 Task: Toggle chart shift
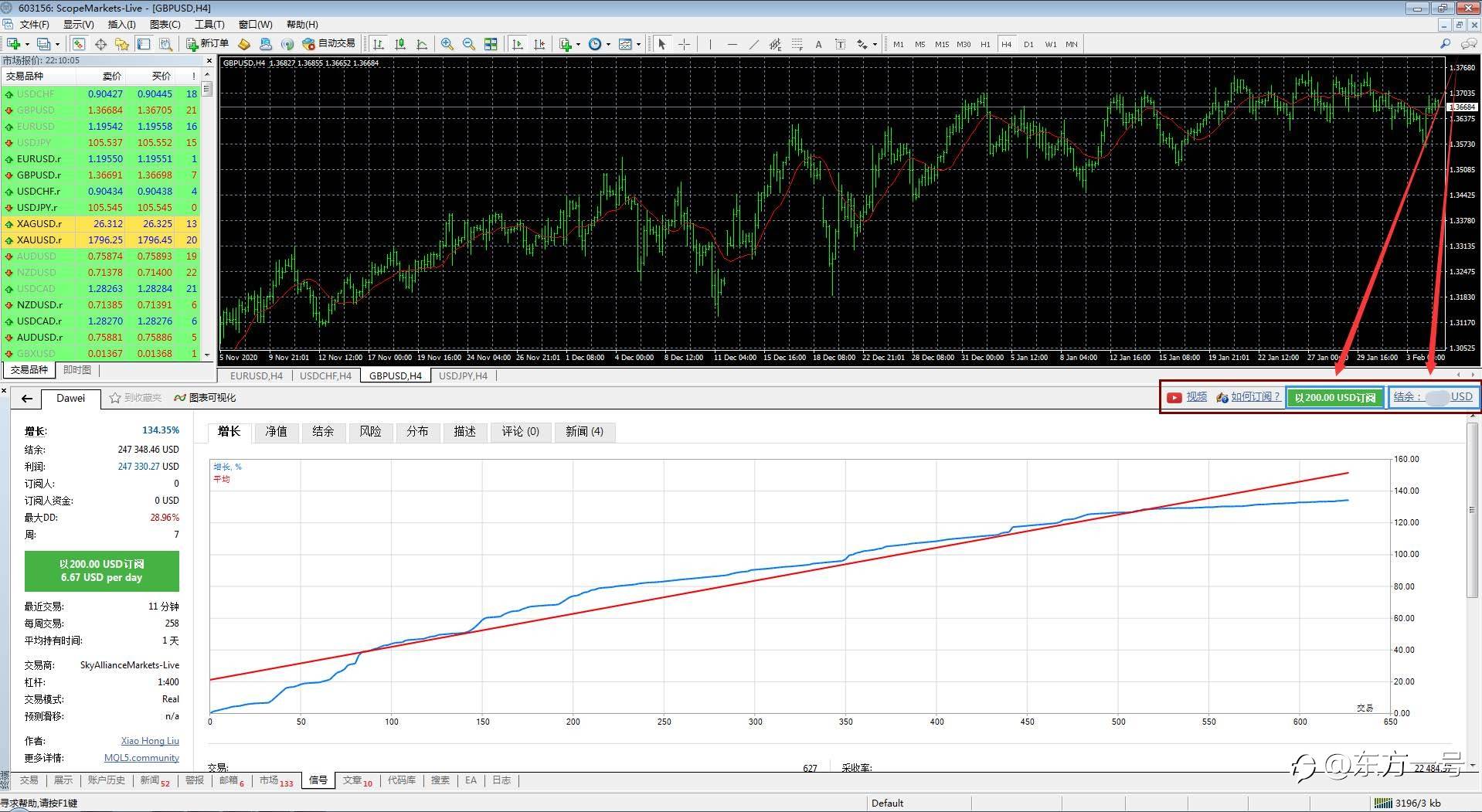539,44
